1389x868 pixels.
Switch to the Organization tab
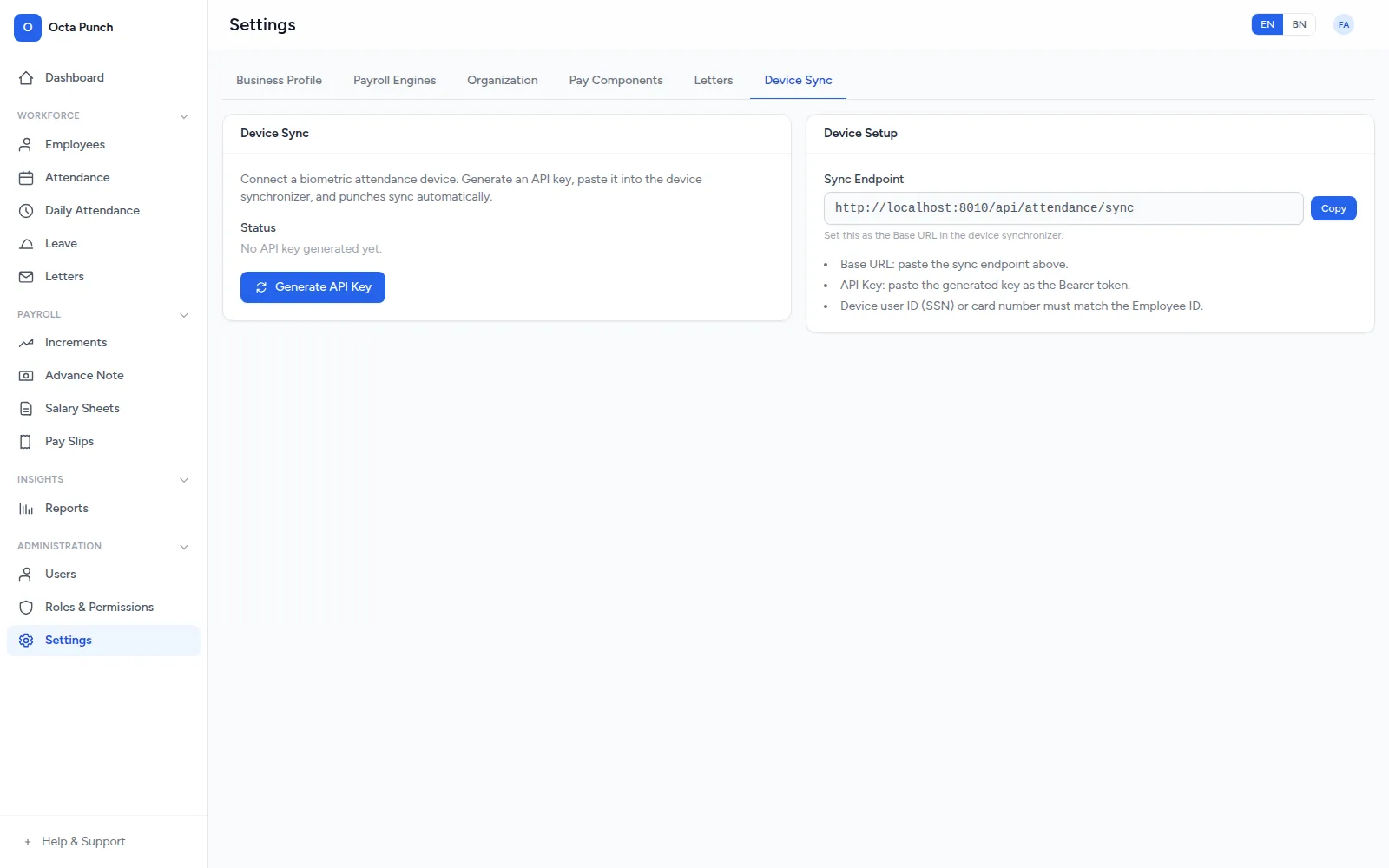(x=503, y=80)
